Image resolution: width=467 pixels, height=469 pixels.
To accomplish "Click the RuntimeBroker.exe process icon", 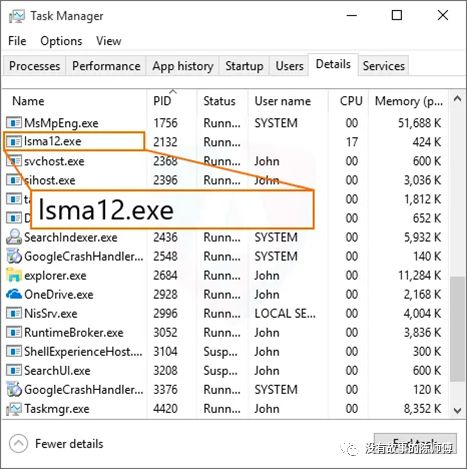I will coord(14,332).
